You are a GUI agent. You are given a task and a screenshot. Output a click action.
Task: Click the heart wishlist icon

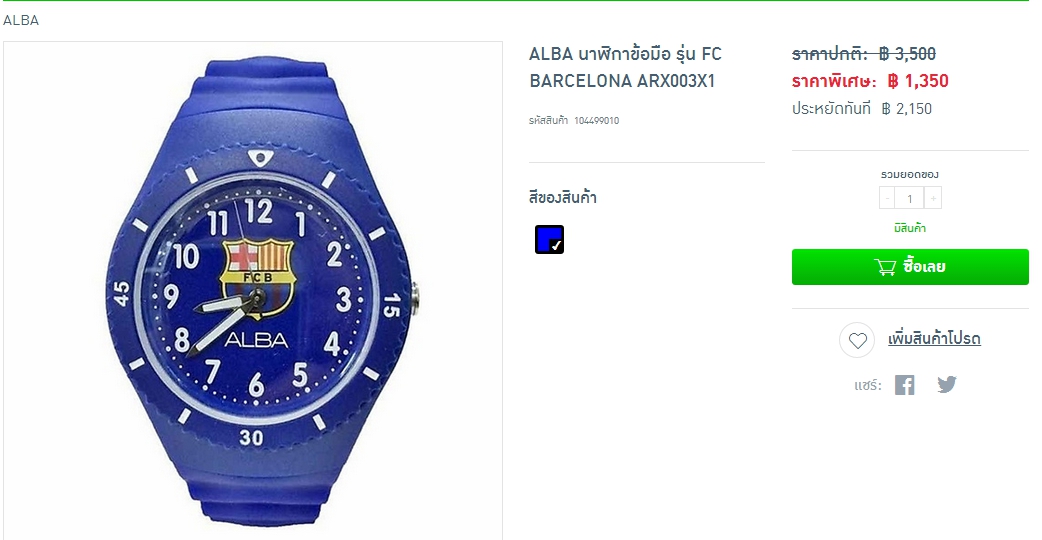coord(857,340)
